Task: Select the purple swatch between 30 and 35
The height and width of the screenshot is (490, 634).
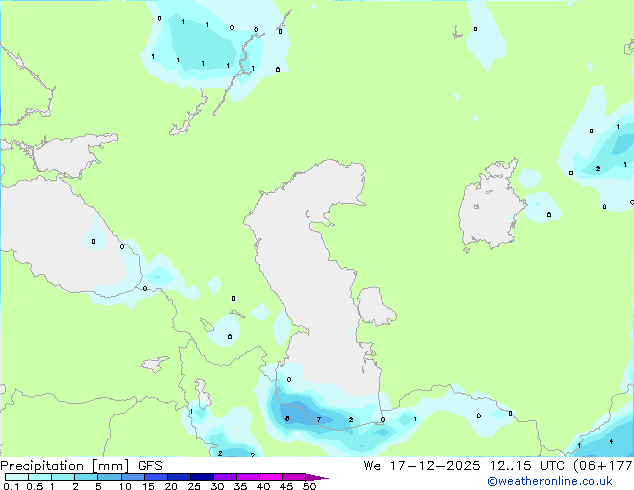Action: pos(224,477)
